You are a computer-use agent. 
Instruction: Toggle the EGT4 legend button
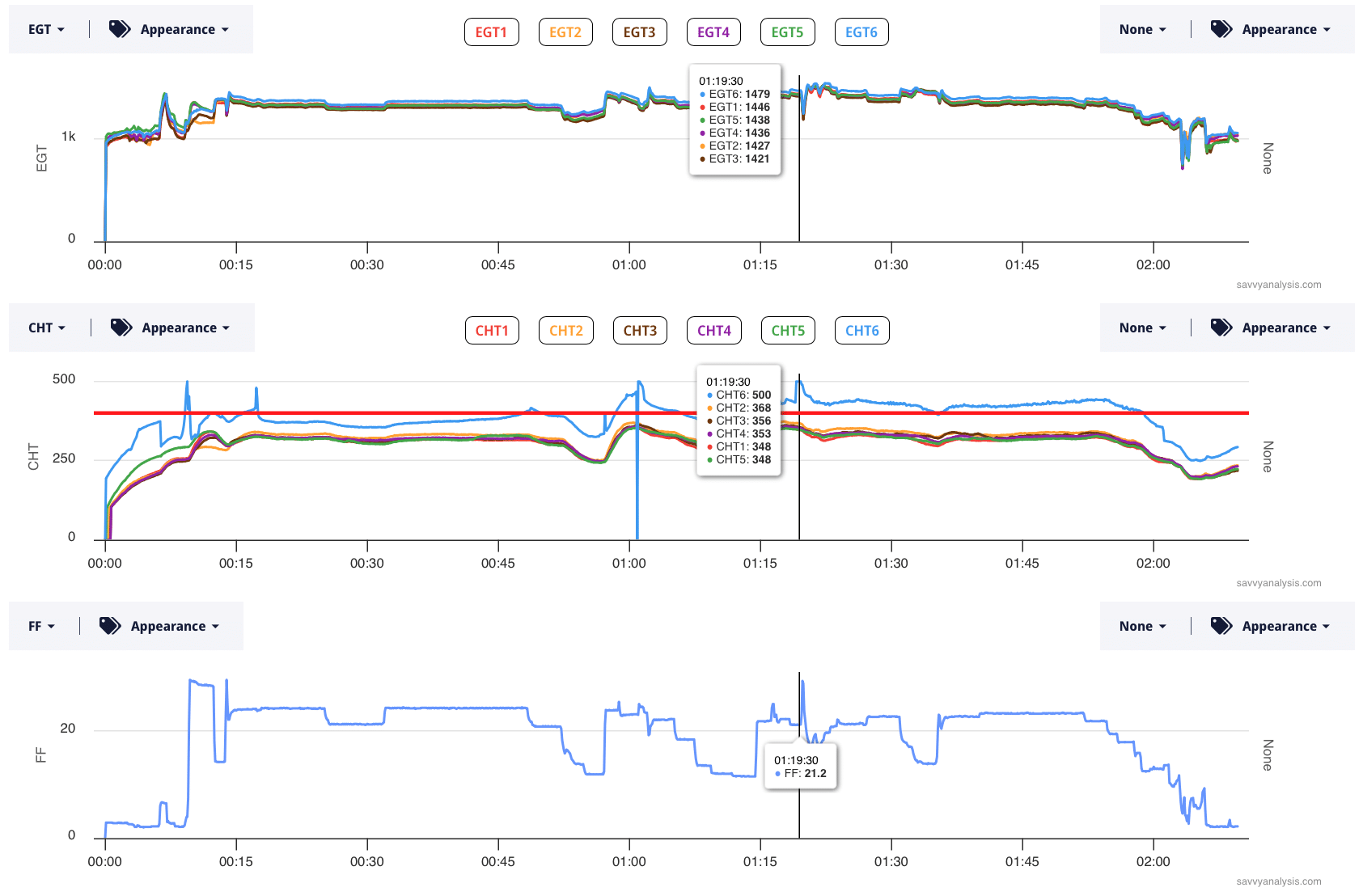pos(713,32)
